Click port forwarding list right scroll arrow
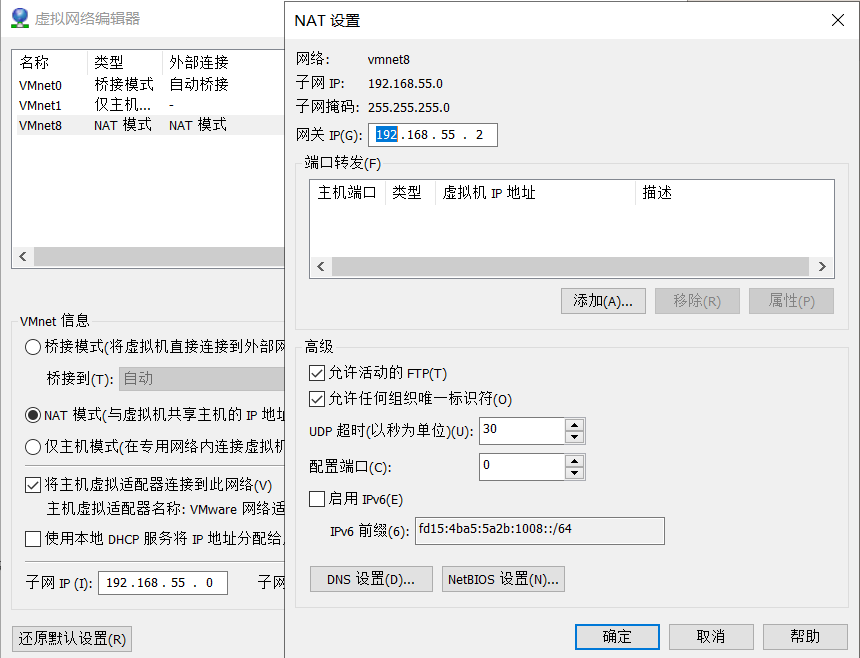 click(822, 266)
